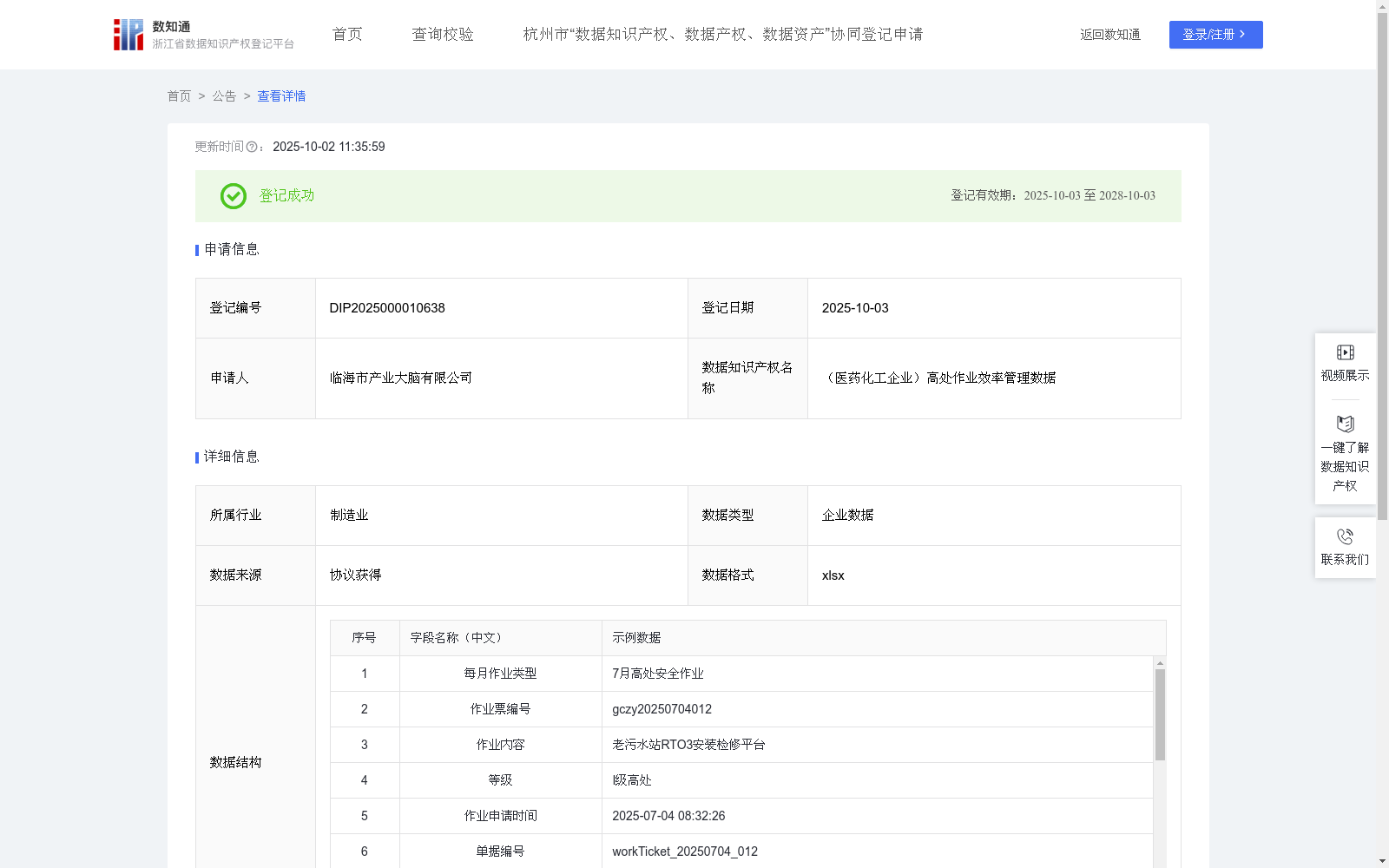
Task: Click the 制造业 industry value
Action: coord(349,516)
